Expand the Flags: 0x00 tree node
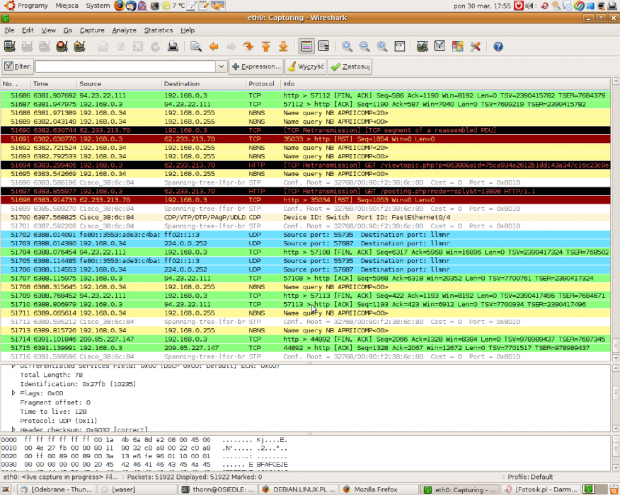 tap(13, 393)
